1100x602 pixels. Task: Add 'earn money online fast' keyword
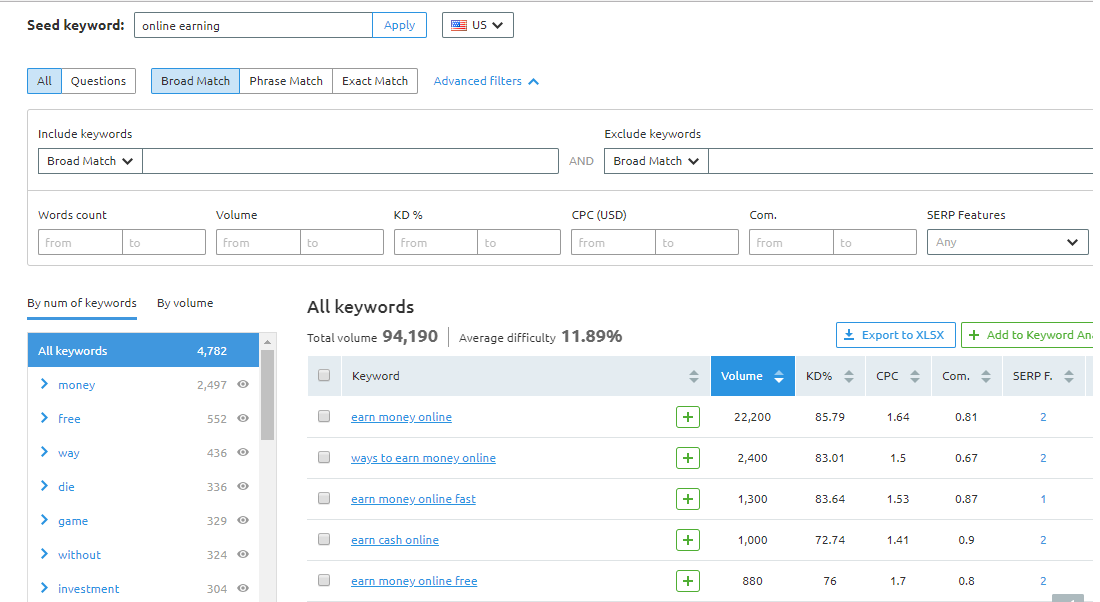pyautogui.click(x=688, y=499)
